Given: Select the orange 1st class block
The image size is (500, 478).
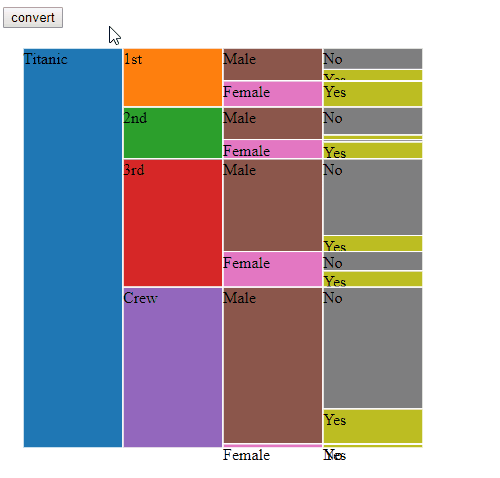Looking at the screenshot, I should [x=173, y=77].
